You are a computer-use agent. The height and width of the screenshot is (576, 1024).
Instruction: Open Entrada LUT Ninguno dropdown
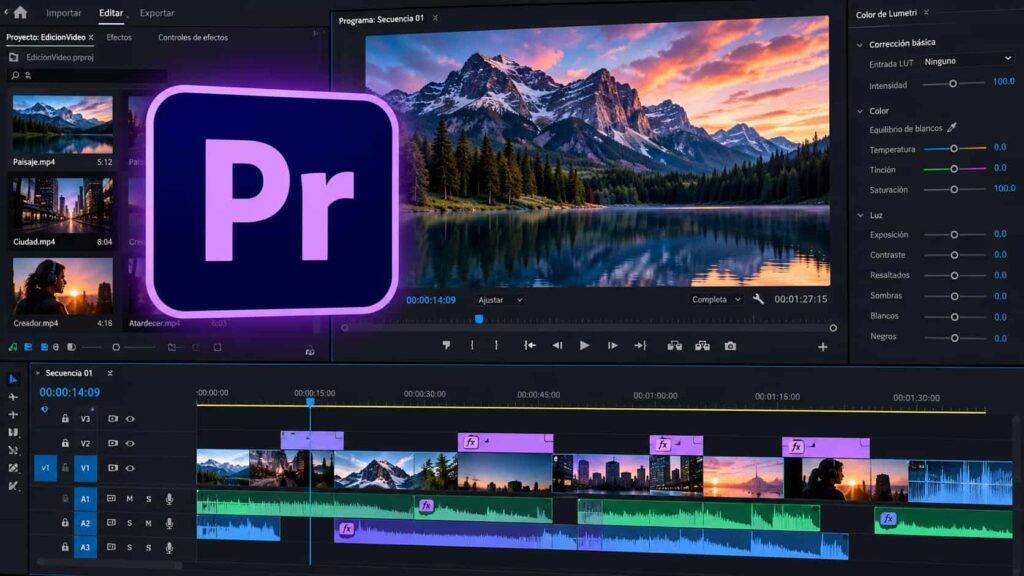pos(967,61)
